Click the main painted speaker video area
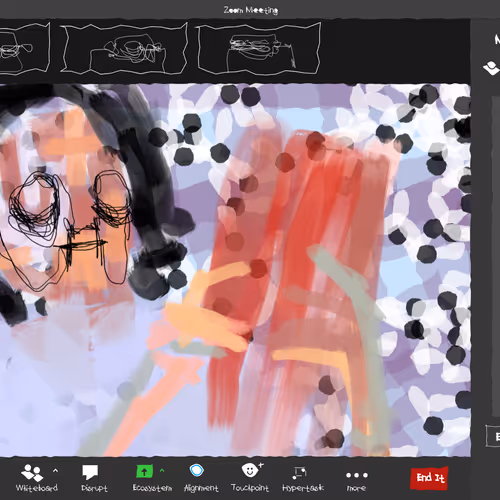The image size is (500, 500). 235,270
